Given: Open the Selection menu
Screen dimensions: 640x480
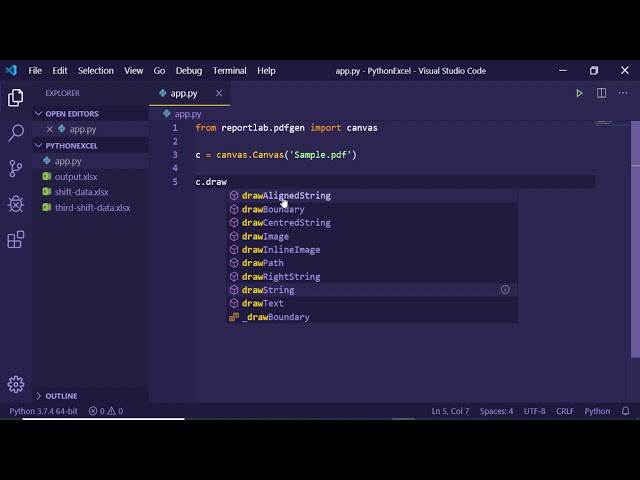Looking at the screenshot, I should click(96, 71).
